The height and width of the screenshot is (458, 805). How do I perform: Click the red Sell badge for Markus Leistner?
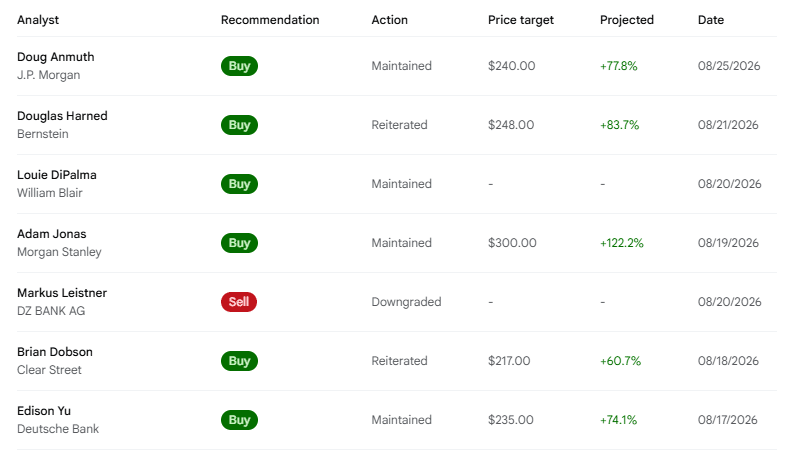point(239,302)
